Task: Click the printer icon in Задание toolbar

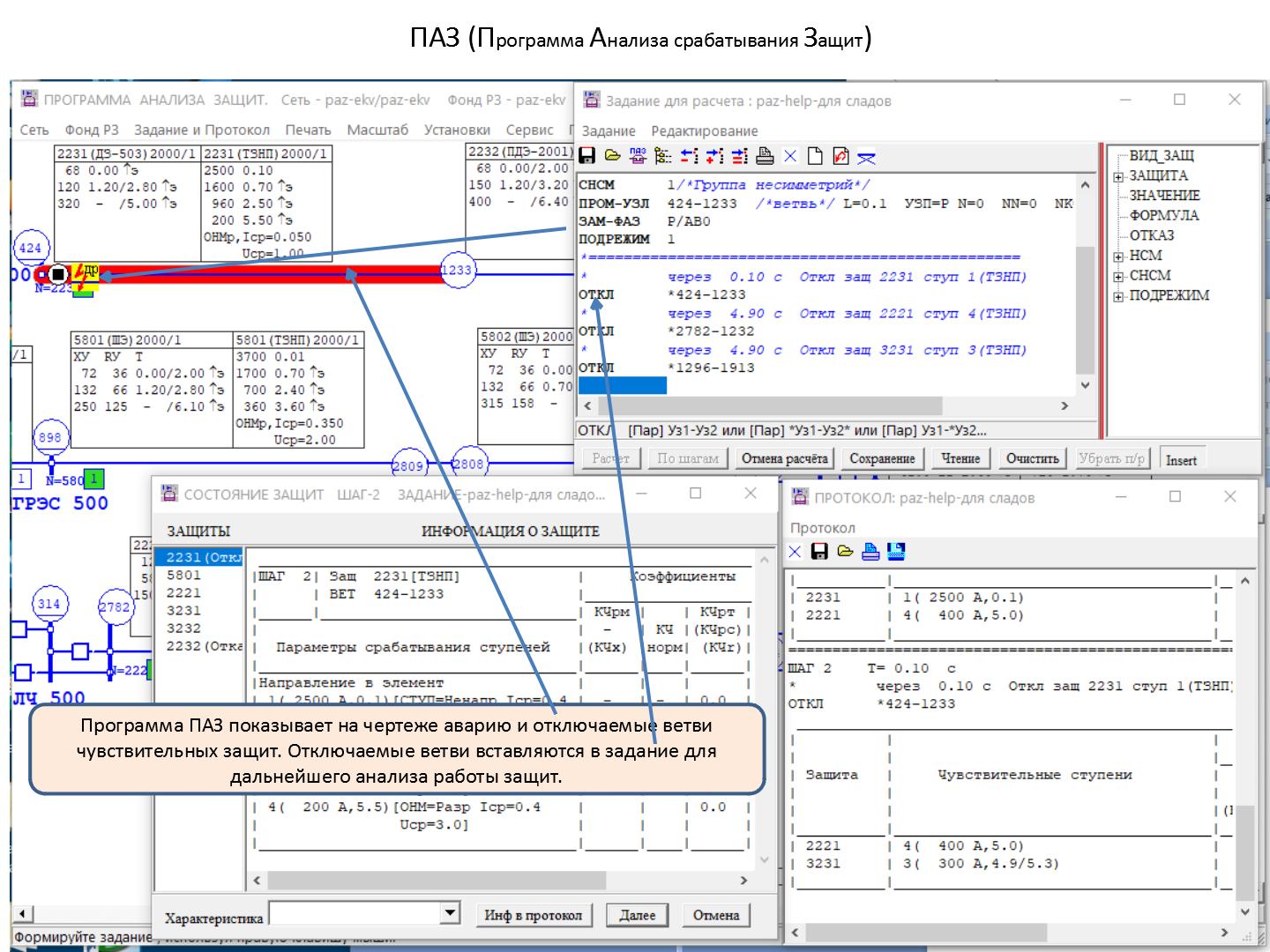Action: [x=765, y=157]
